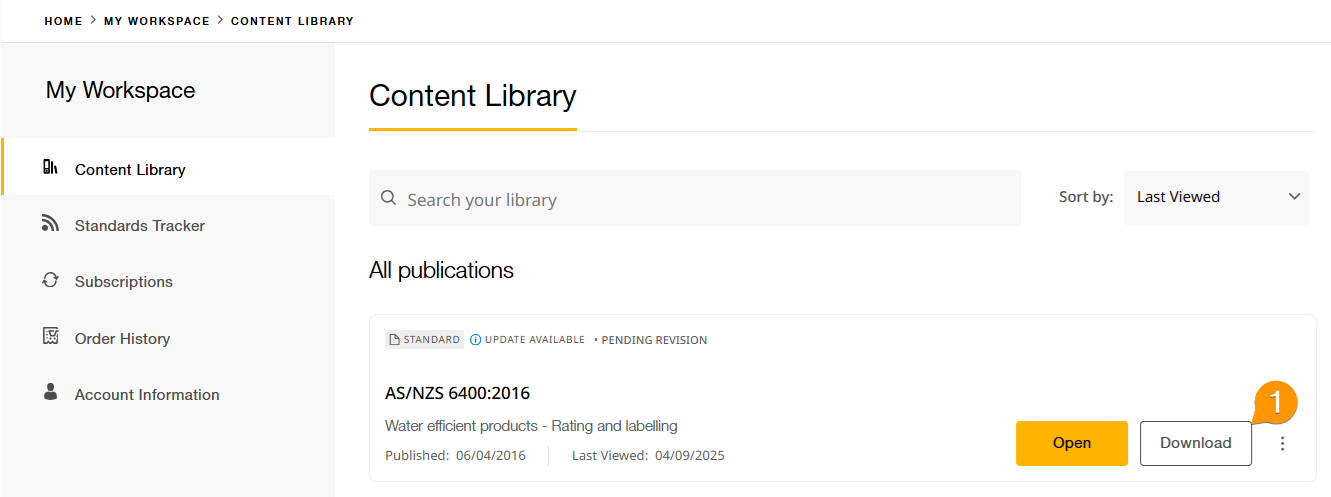Open Account Information page
Screen dimensions: 1331x497
click(x=147, y=395)
